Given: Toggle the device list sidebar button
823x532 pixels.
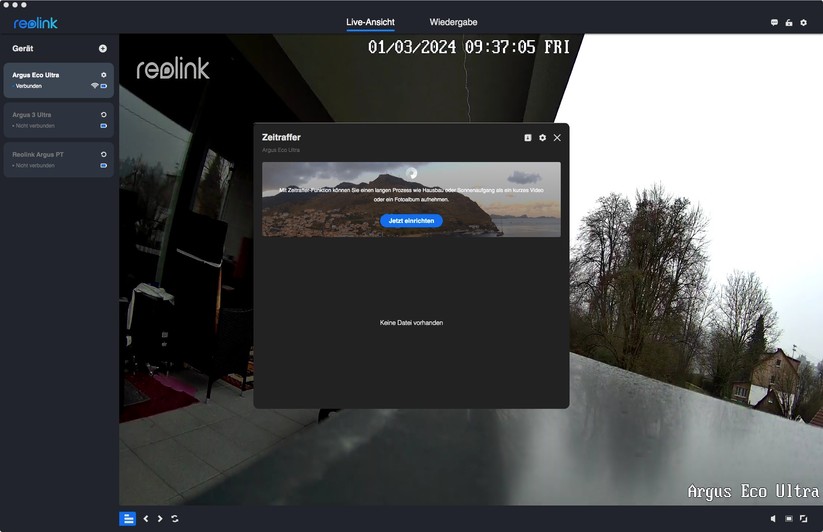Looking at the screenshot, I should [128, 518].
